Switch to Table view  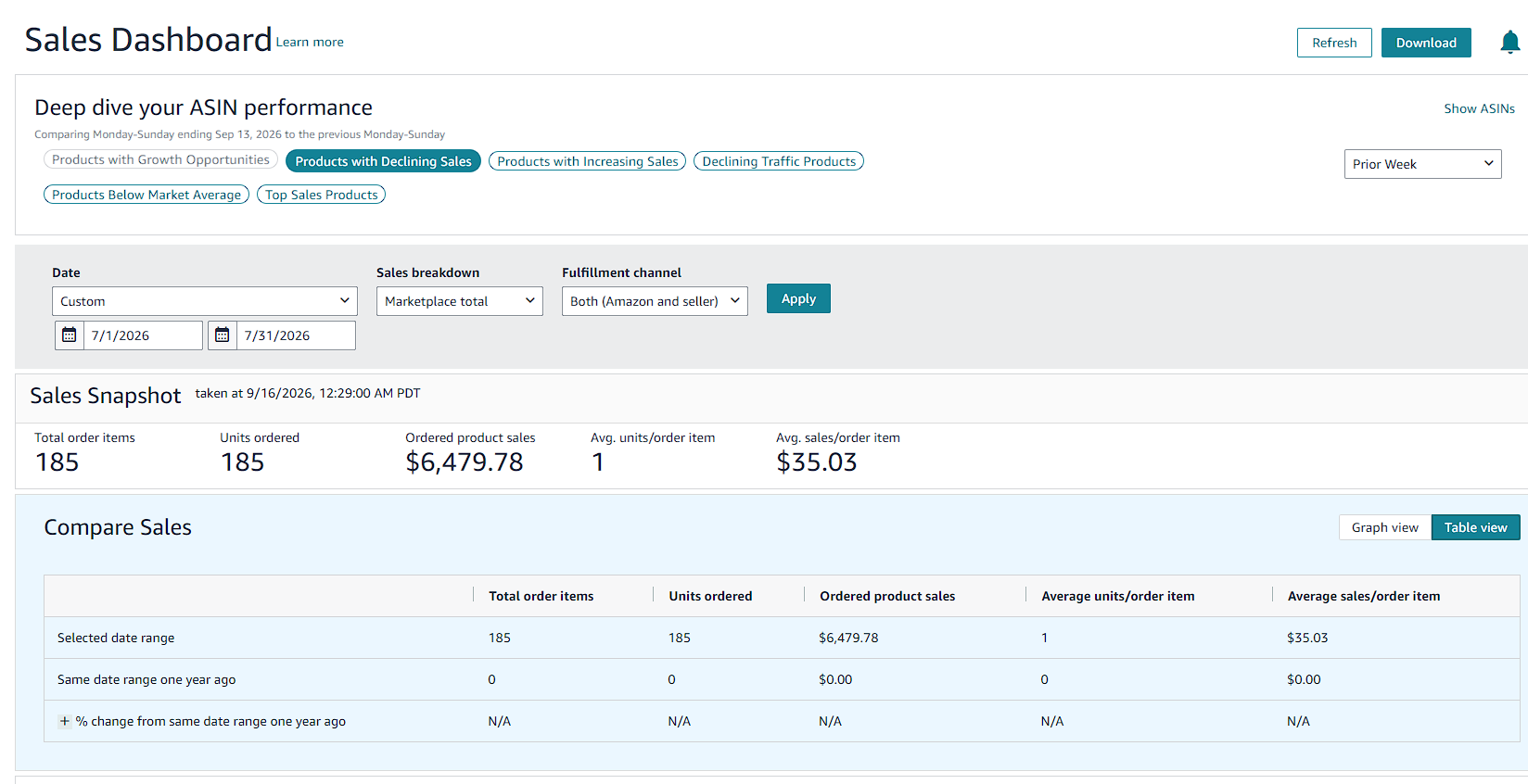click(1476, 527)
